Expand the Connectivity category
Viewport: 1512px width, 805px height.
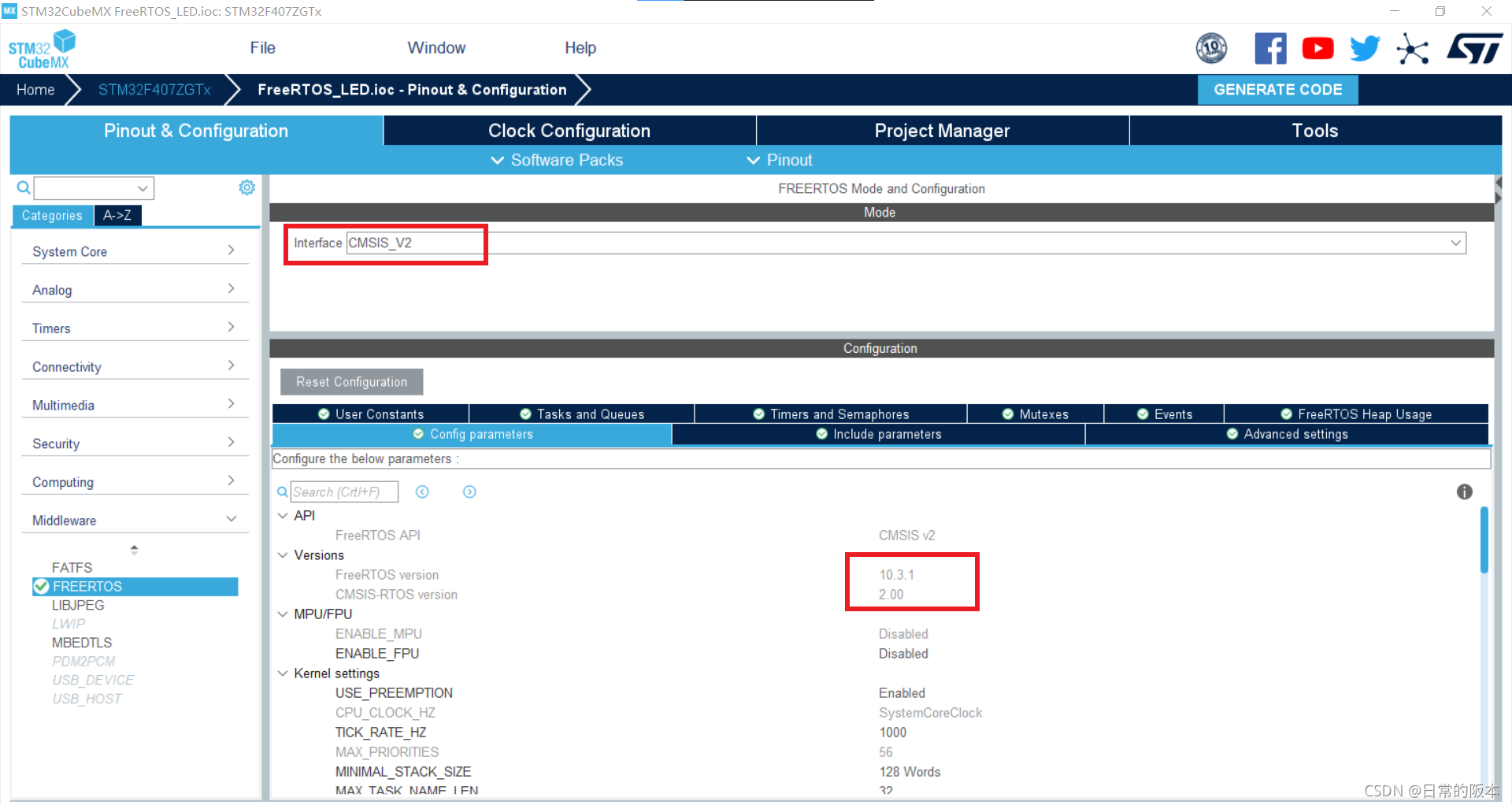pyautogui.click(x=134, y=367)
